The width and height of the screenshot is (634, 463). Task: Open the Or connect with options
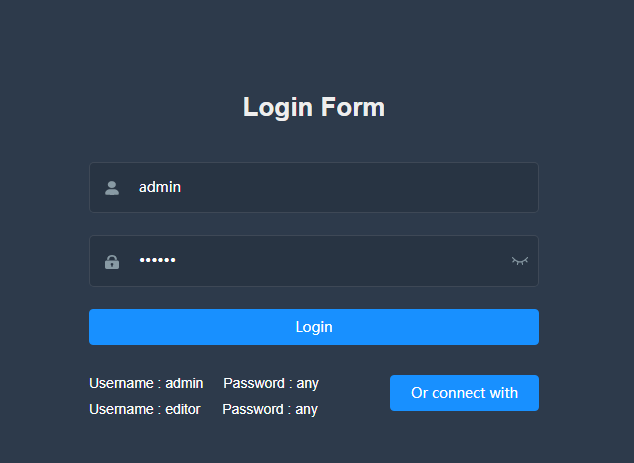pyautogui.click(x=464, y=393)
